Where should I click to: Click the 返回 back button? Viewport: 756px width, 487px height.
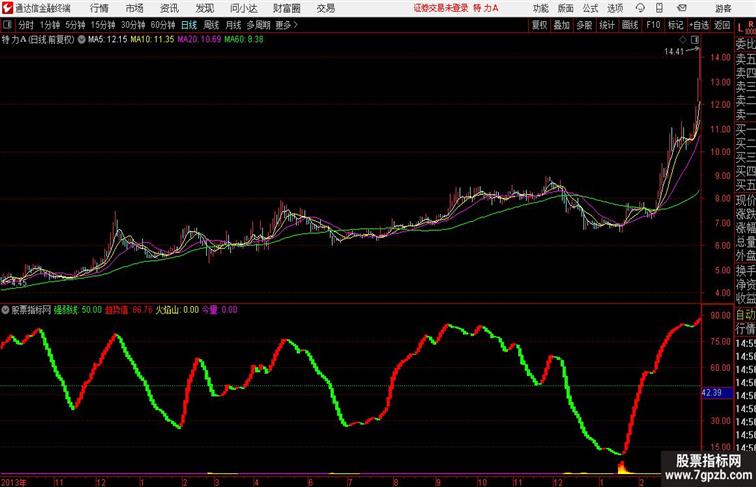722,25
